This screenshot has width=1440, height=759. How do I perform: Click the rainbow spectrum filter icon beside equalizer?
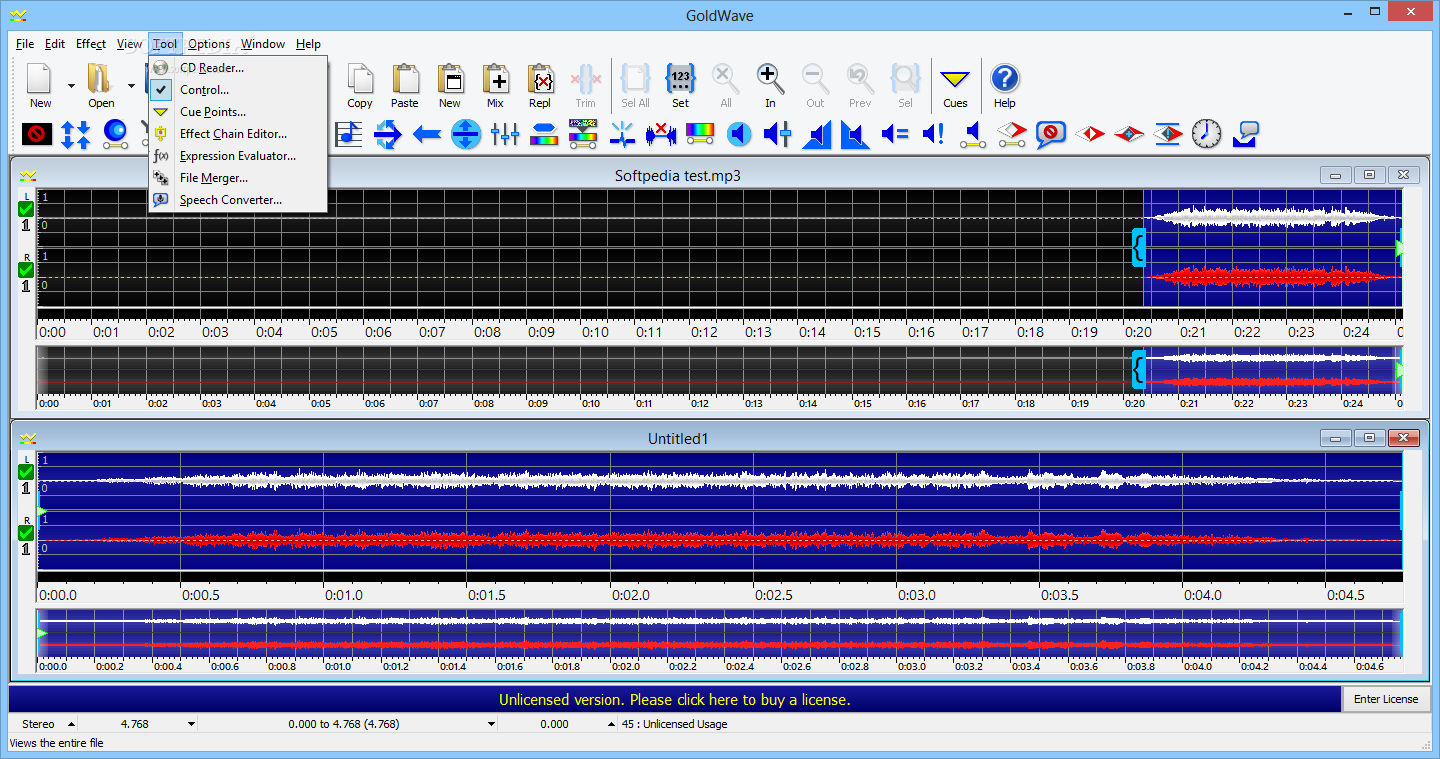pos(544,133)
